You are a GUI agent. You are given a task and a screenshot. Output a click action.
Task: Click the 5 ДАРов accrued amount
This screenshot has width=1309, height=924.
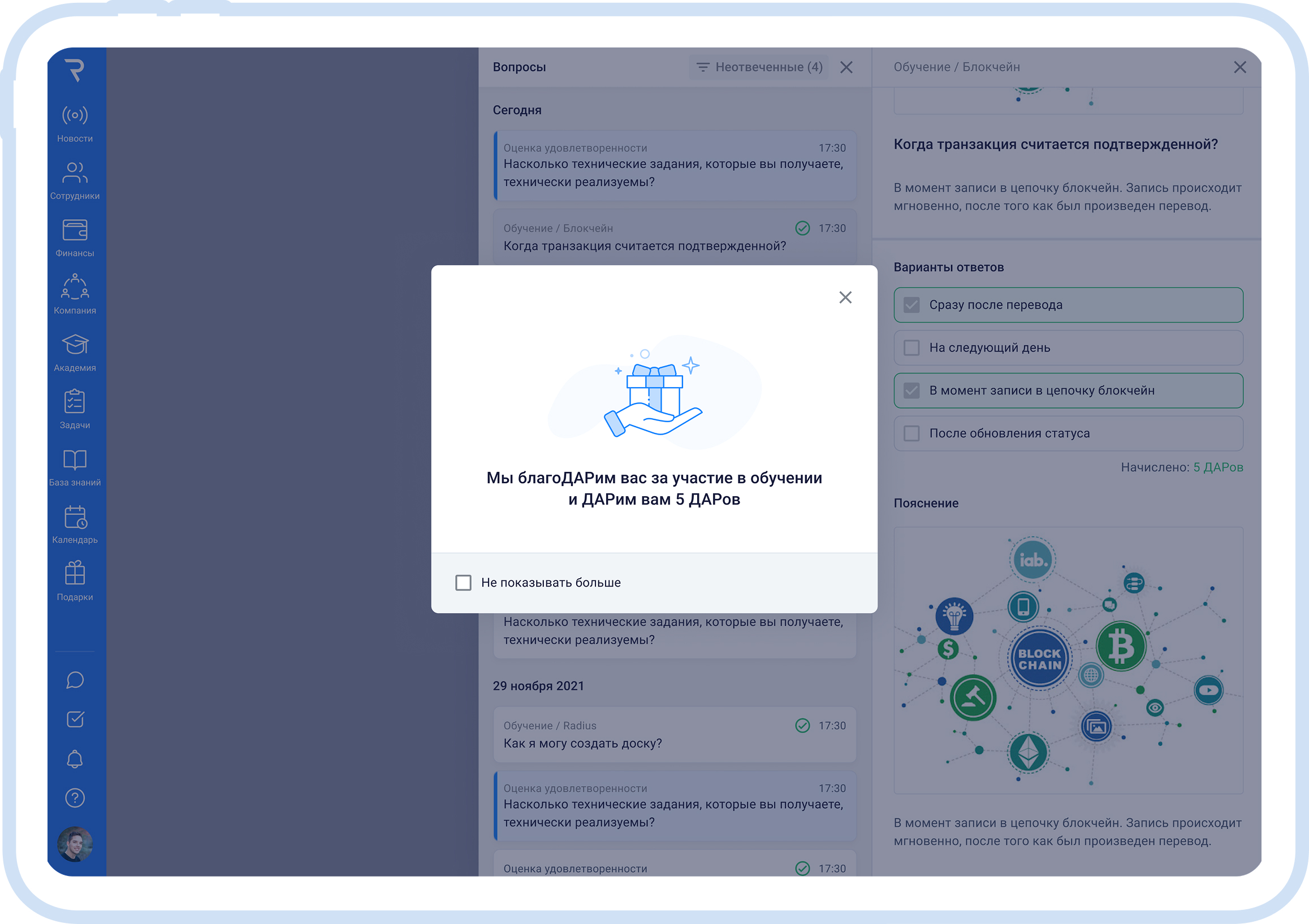1218,467
